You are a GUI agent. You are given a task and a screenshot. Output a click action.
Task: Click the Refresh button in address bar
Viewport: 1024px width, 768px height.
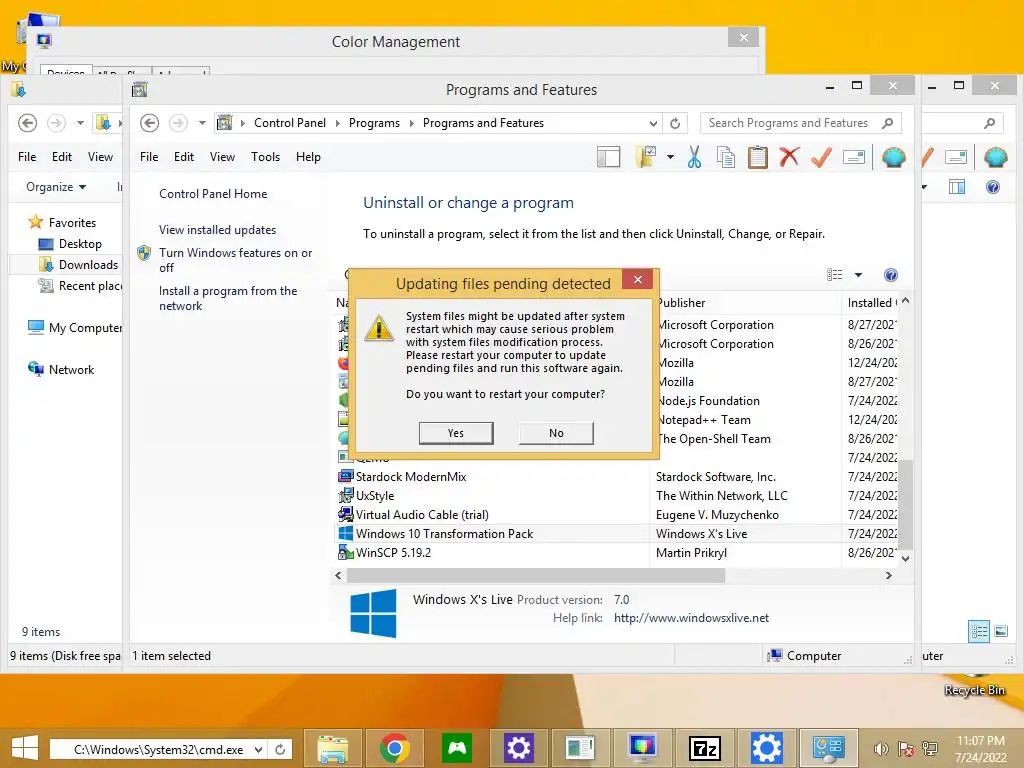click(x=675, y=123)
